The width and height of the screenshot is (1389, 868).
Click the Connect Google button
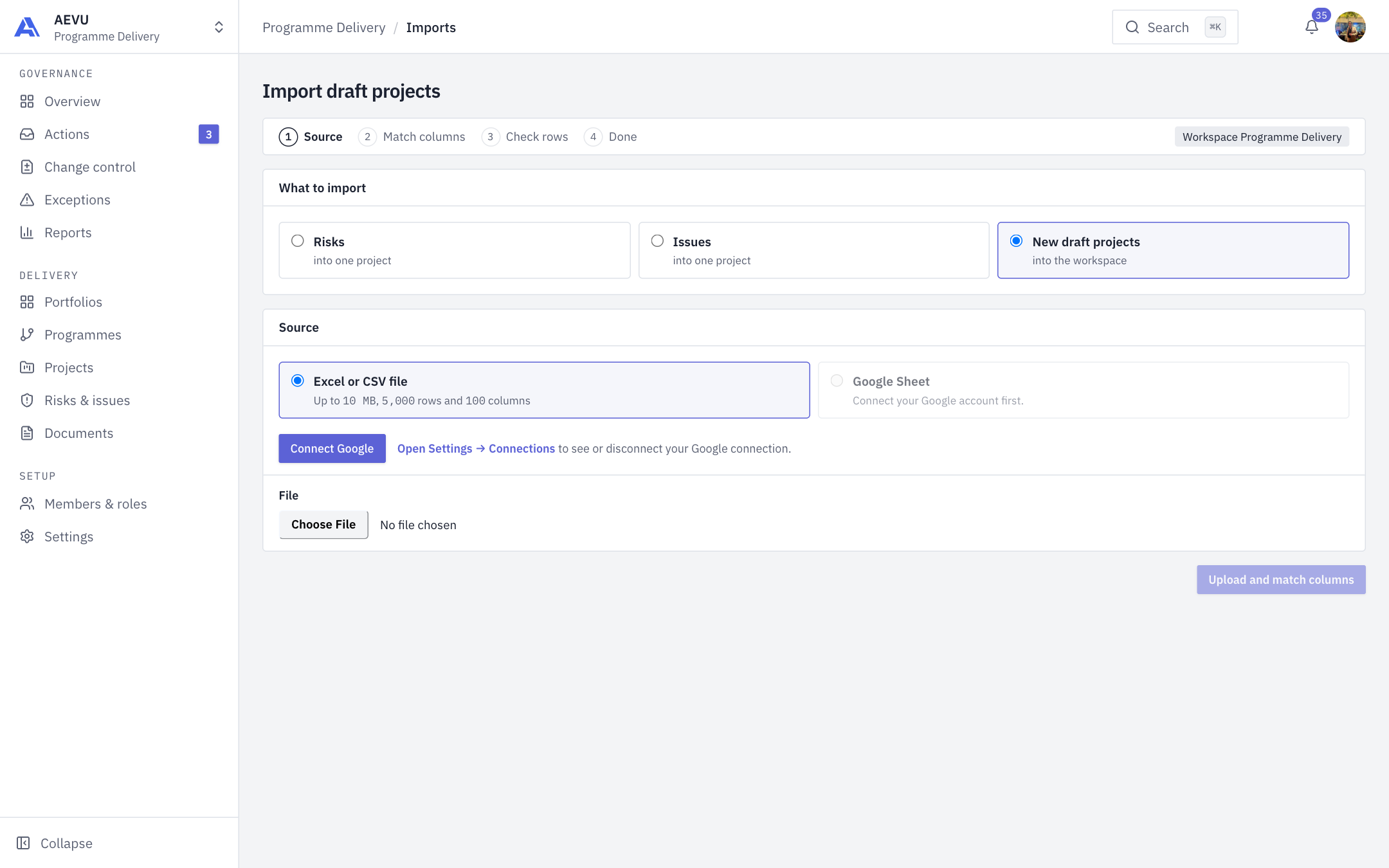332,449
